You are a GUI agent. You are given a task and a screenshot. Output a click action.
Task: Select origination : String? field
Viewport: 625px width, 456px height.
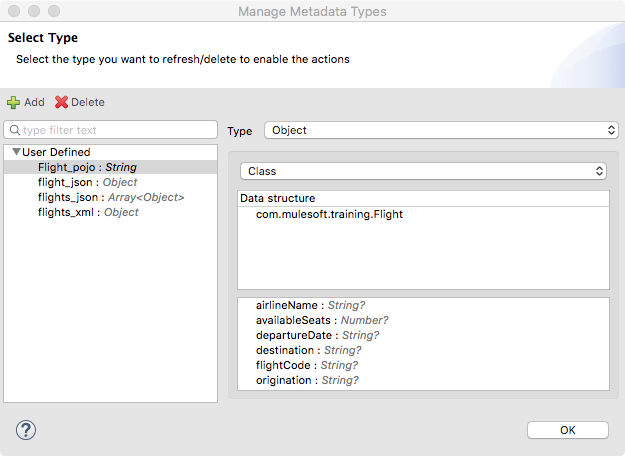[x=423, y=380]
